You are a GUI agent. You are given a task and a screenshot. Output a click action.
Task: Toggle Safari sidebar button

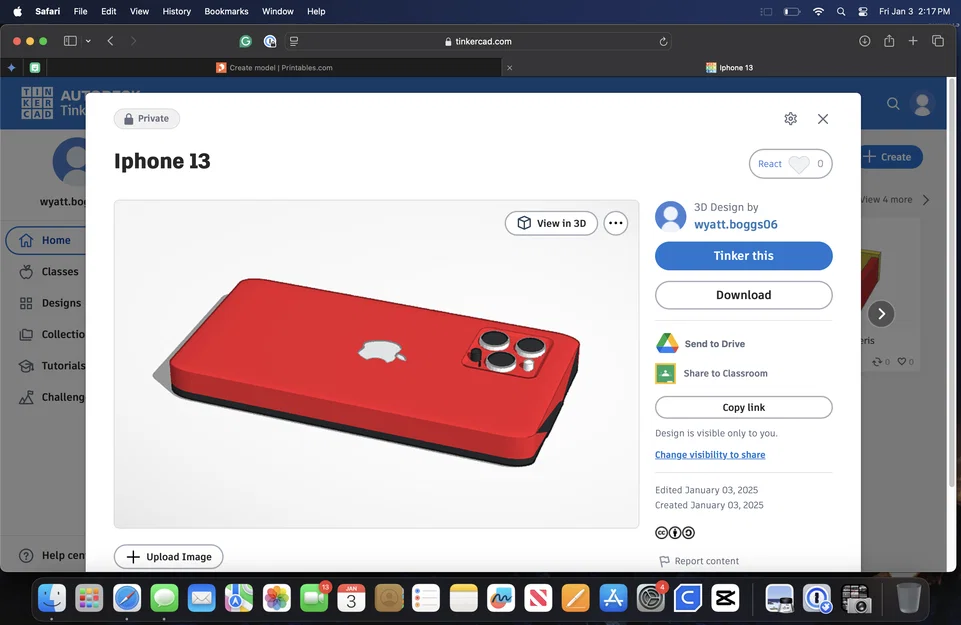click(x=70, y=41)
